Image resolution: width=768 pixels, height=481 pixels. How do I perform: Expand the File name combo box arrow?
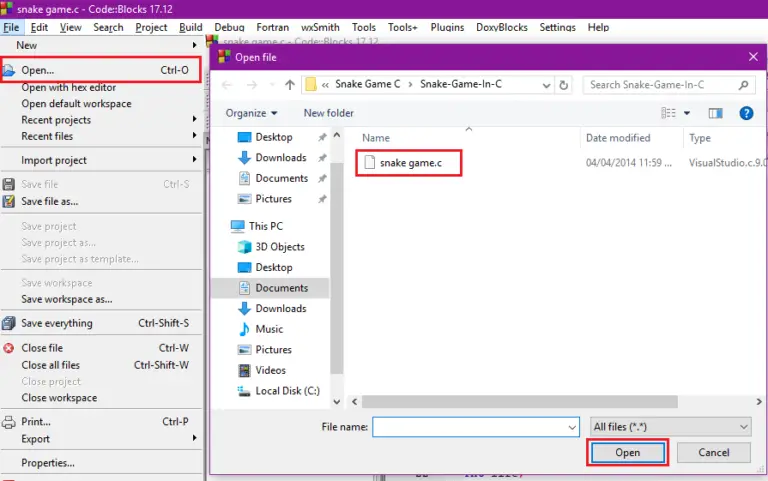[x=570, y=427]
